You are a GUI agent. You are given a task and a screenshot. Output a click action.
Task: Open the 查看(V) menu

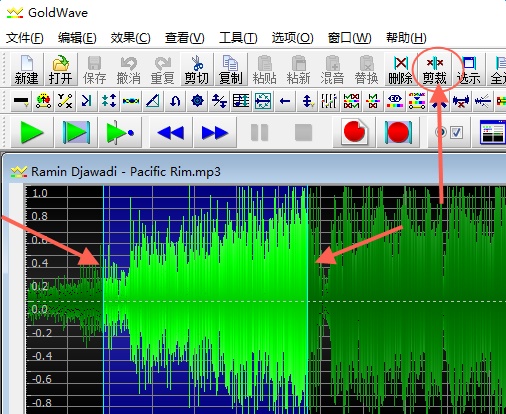[x=184, y=38]
